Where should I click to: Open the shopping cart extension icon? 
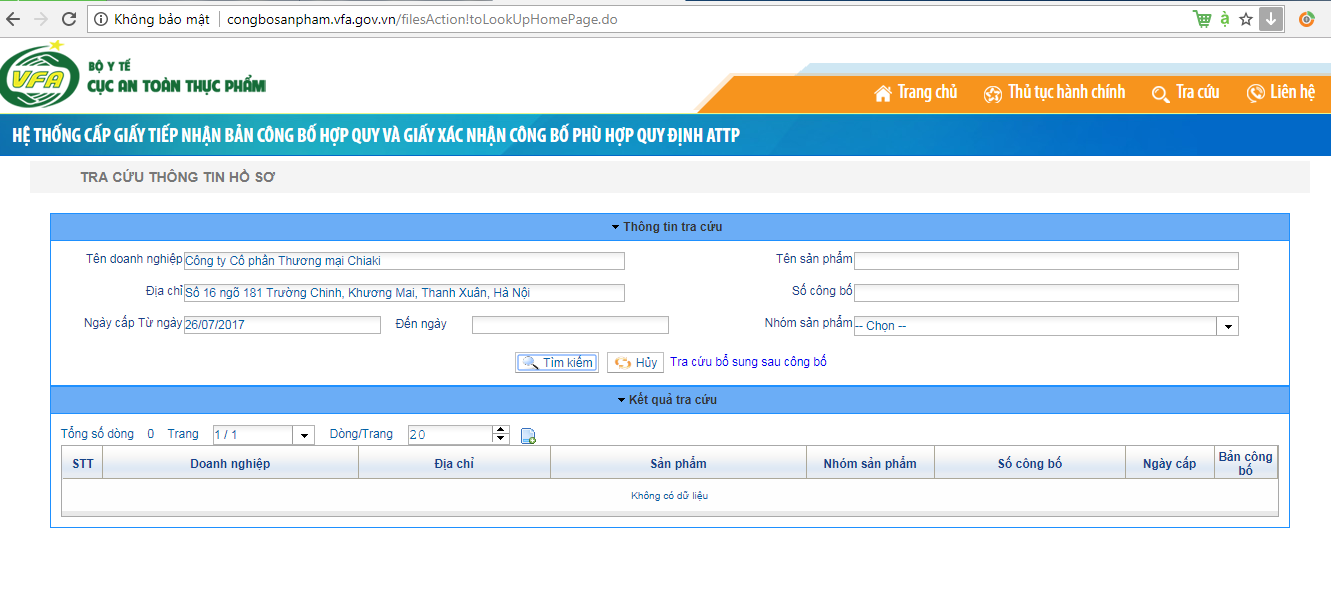(x=1201, y=19)
